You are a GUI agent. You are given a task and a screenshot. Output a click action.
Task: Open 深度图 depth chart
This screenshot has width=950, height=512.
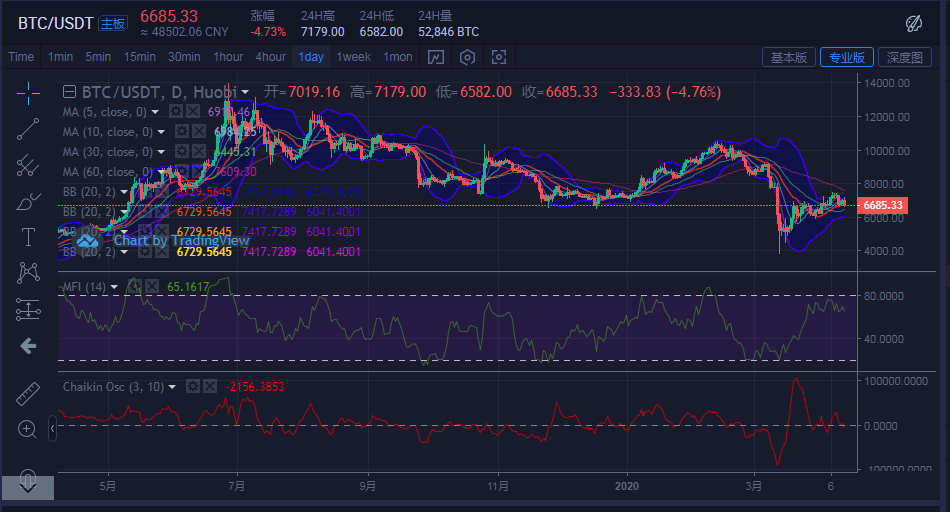coord(905,58)
